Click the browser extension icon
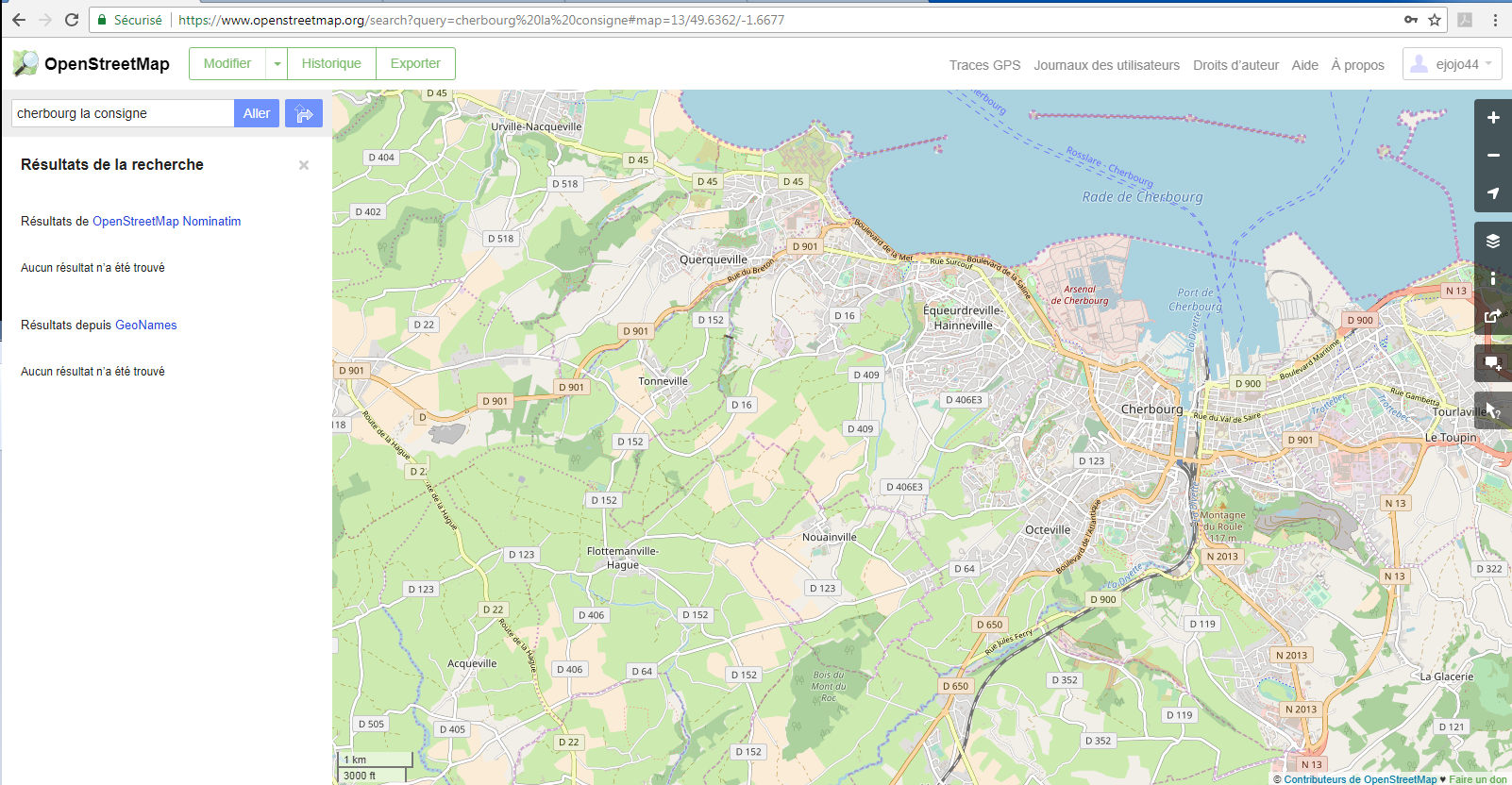 tap(1465, 20)
